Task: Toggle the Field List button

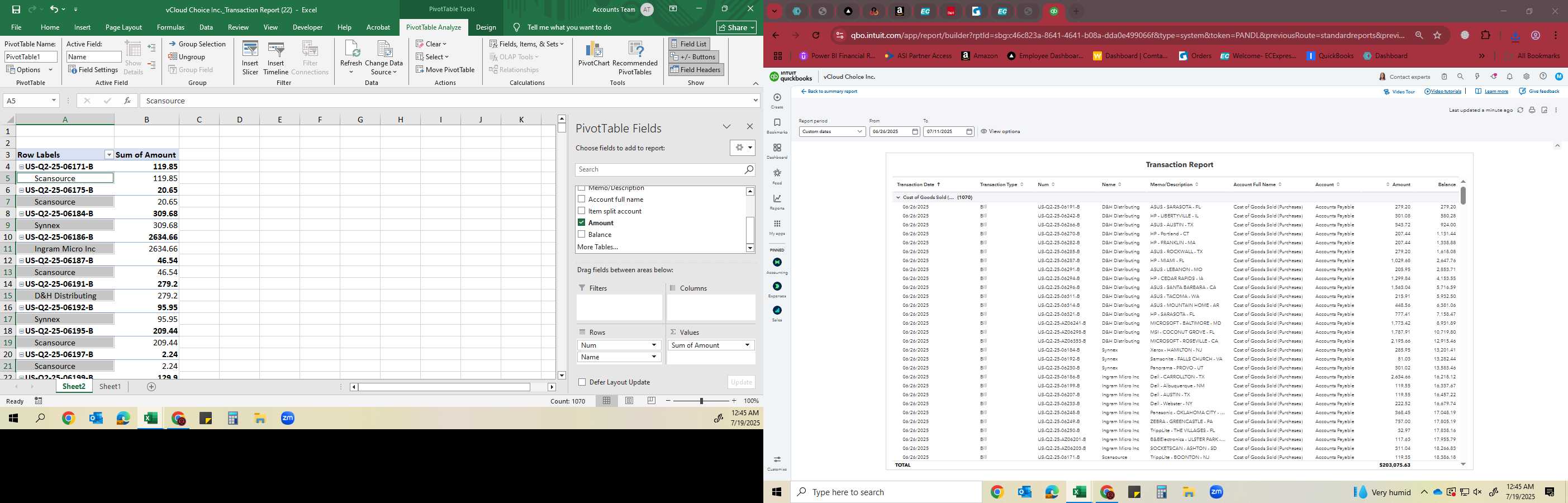Action: pos(688,44)
